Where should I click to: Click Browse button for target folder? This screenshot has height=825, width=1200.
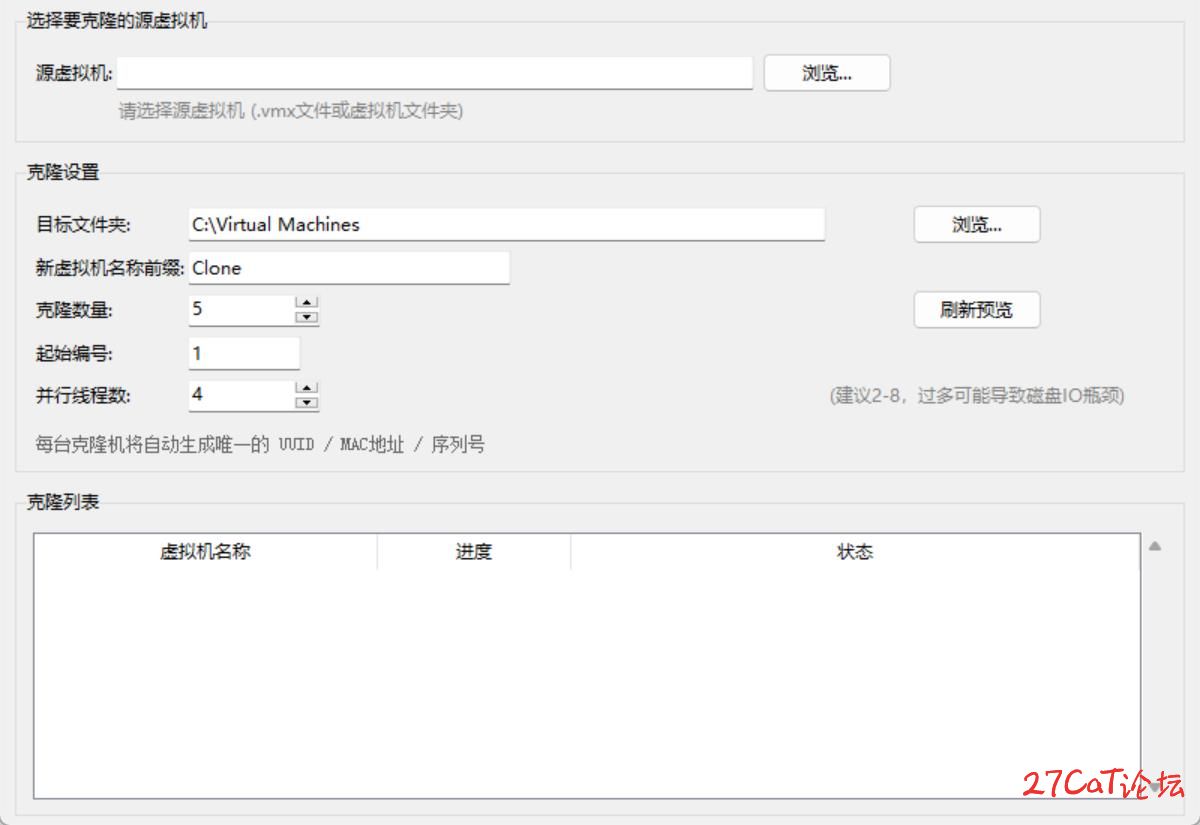click(x=976, y=225)
